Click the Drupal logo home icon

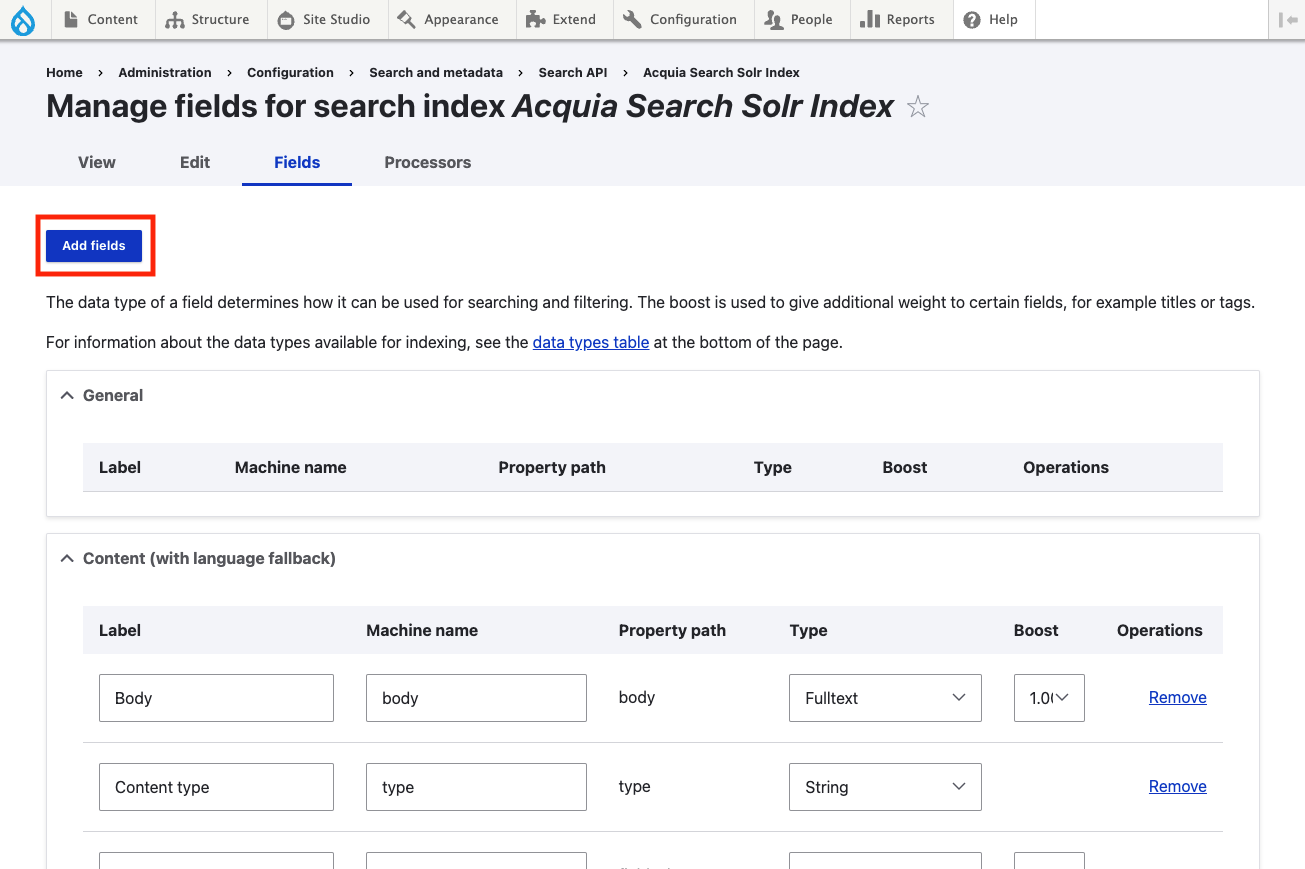23,20
